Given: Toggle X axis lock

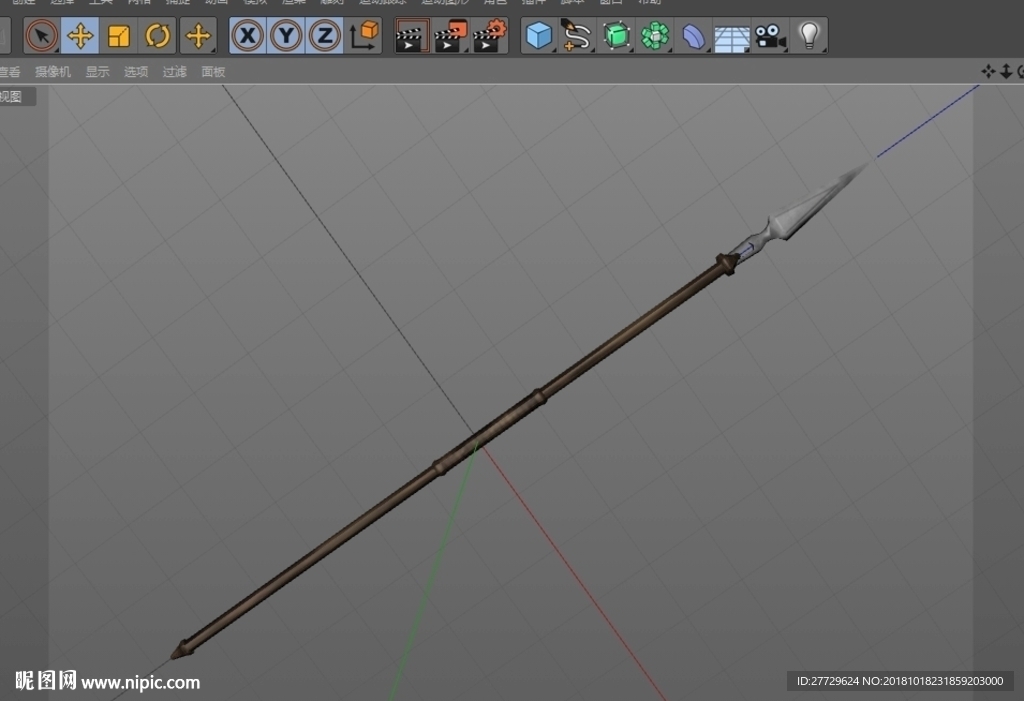Looking at the screenshot, I should tap(248, 35).
